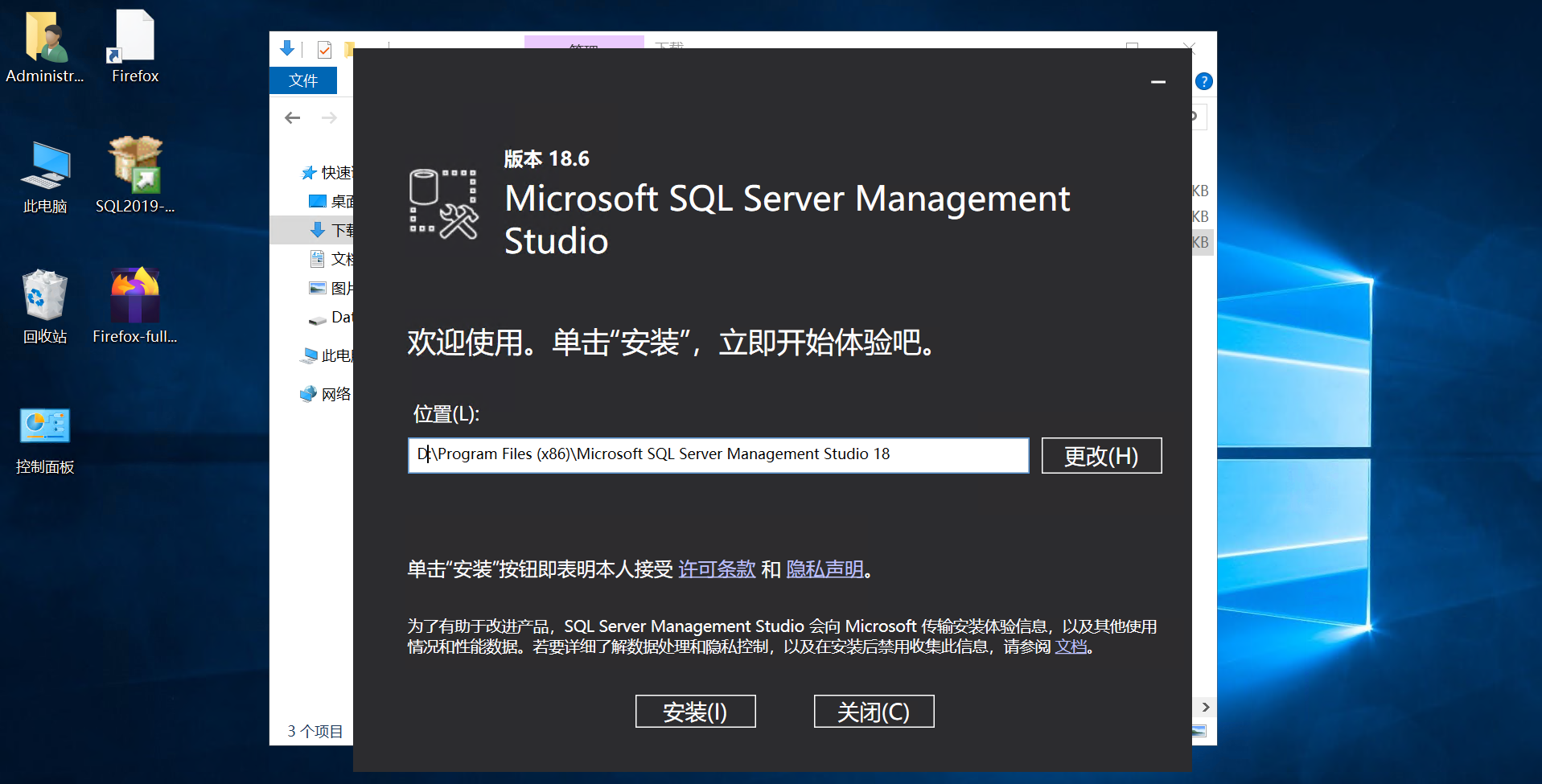The height and width of the screenshot is (784, 1542).
Task: Click the Explorer view toggle icon at bottom right
Action: click(x=1199, y=731)
